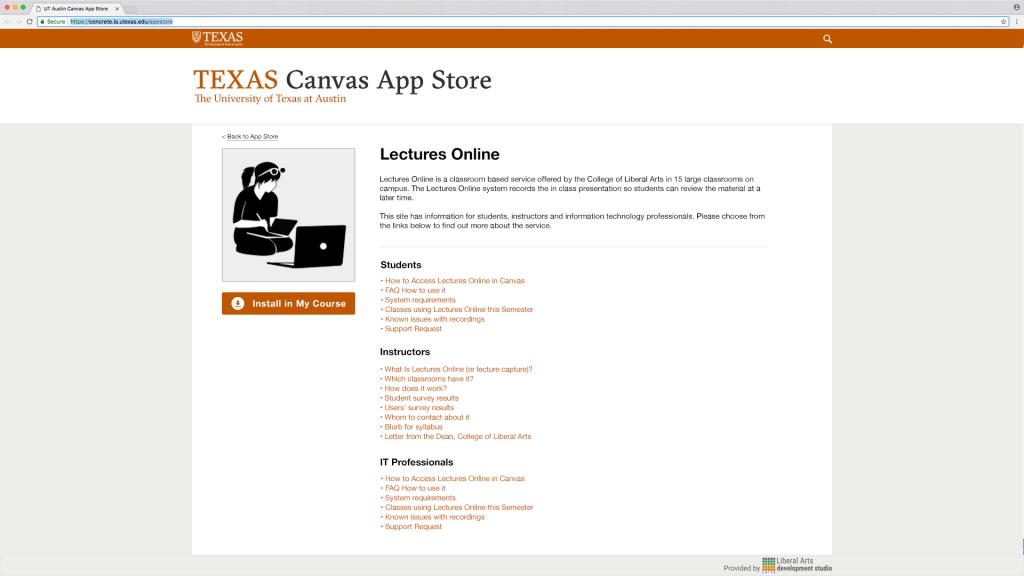Click the Texas logo in the orange bar
Screen dimensions: 1024x576
217,39
